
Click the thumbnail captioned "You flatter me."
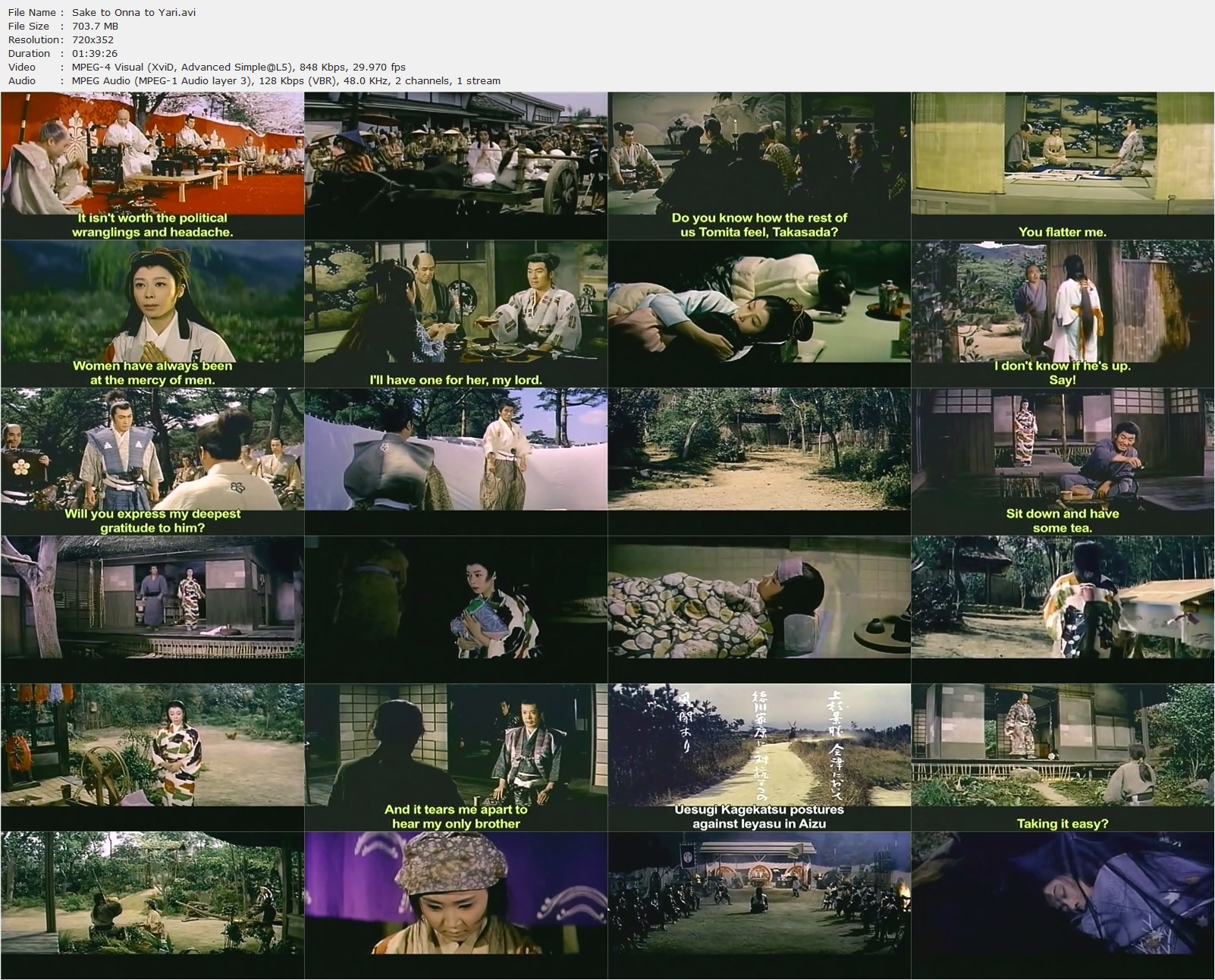click(1062, 165)
